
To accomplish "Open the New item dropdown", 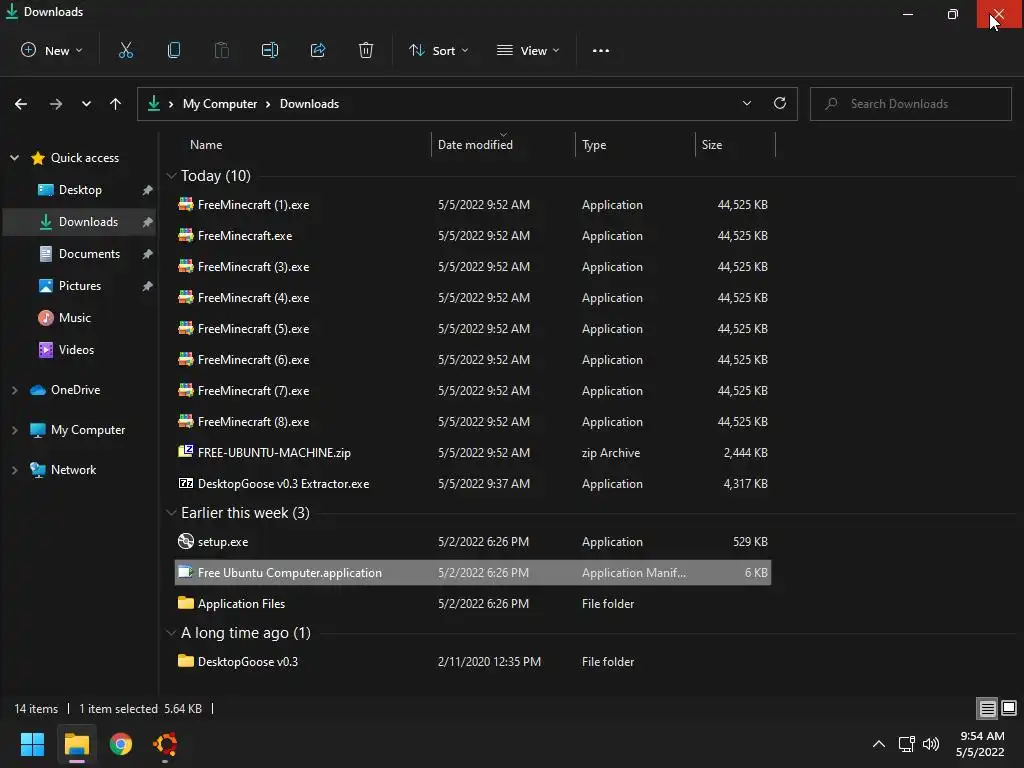I will point(52,50).
